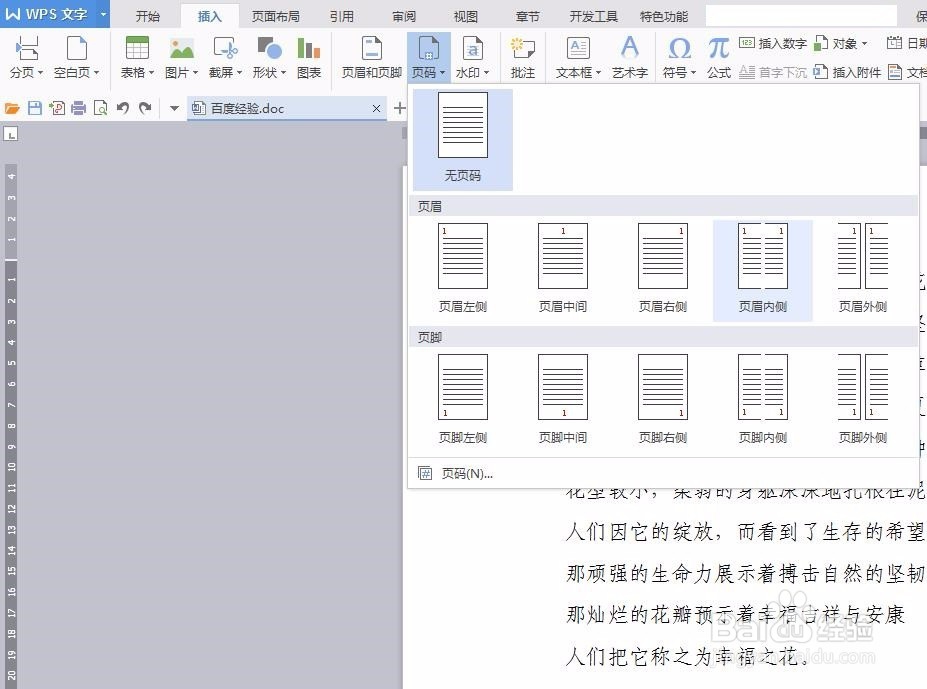This screenshot has height=689, width=927.
Task: Open the 艺术字 word art tool
Action: pyautogui.click(x=630, y=58)
